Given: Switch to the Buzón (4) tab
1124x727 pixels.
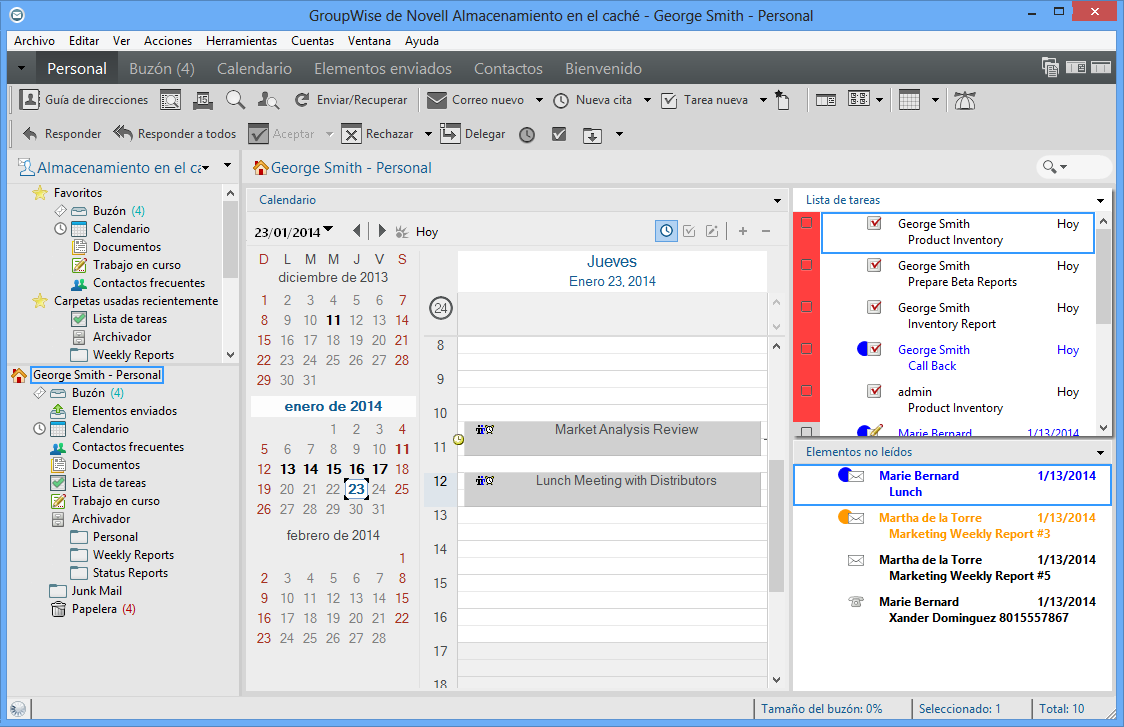Looking at the screenshot, I should [x=161, y=69].
